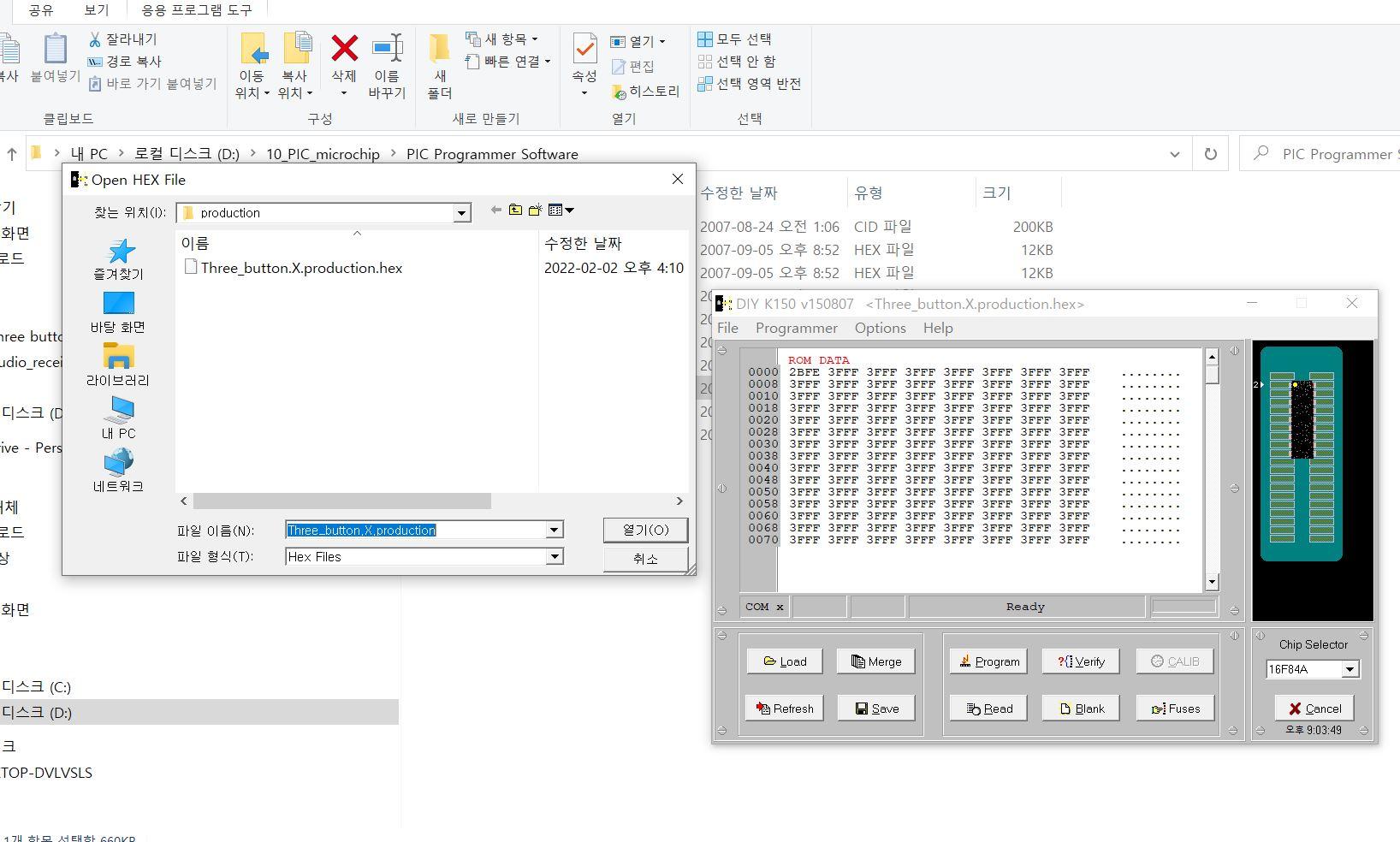Select 디스크 (C:) in Explorer navigation pane
Screen dimensions: 1400x842
pyautogui.click(x=36, y=687)
